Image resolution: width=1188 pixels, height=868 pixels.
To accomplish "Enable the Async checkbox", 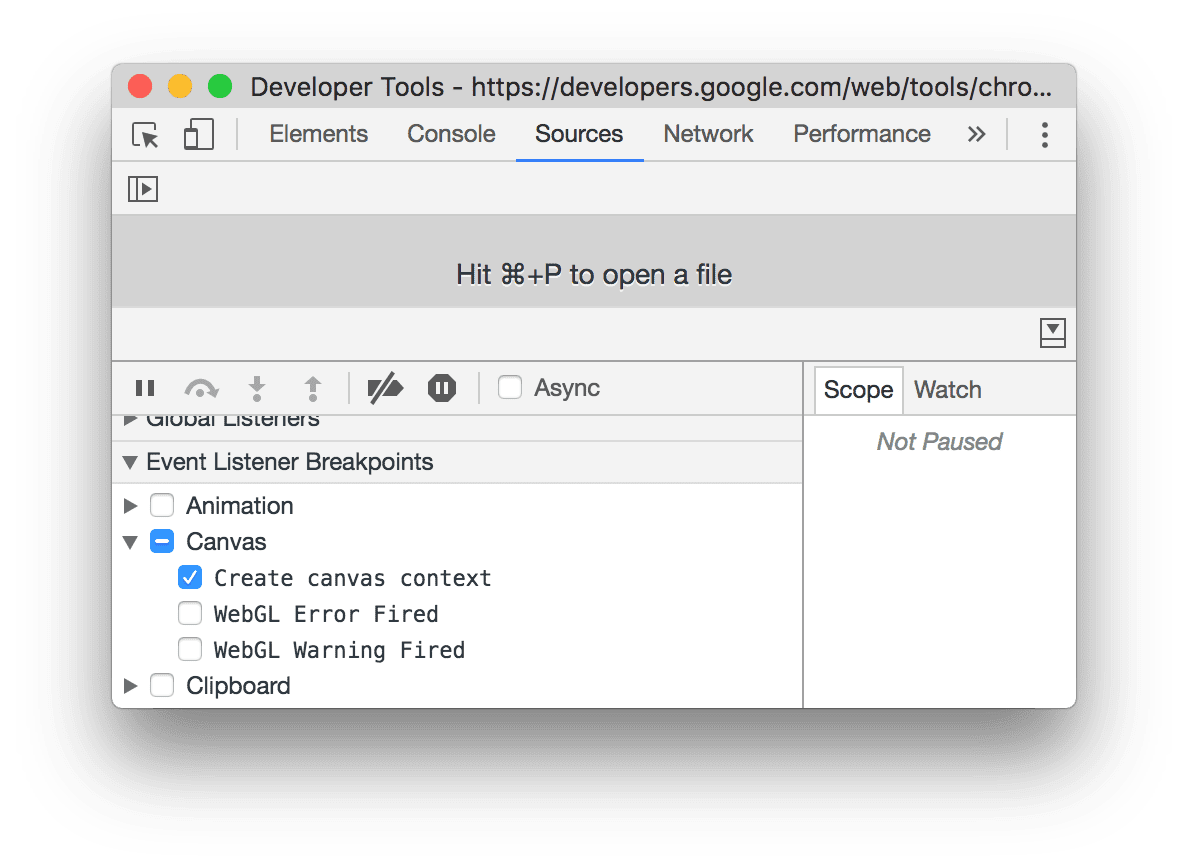I will coord(510,388).
